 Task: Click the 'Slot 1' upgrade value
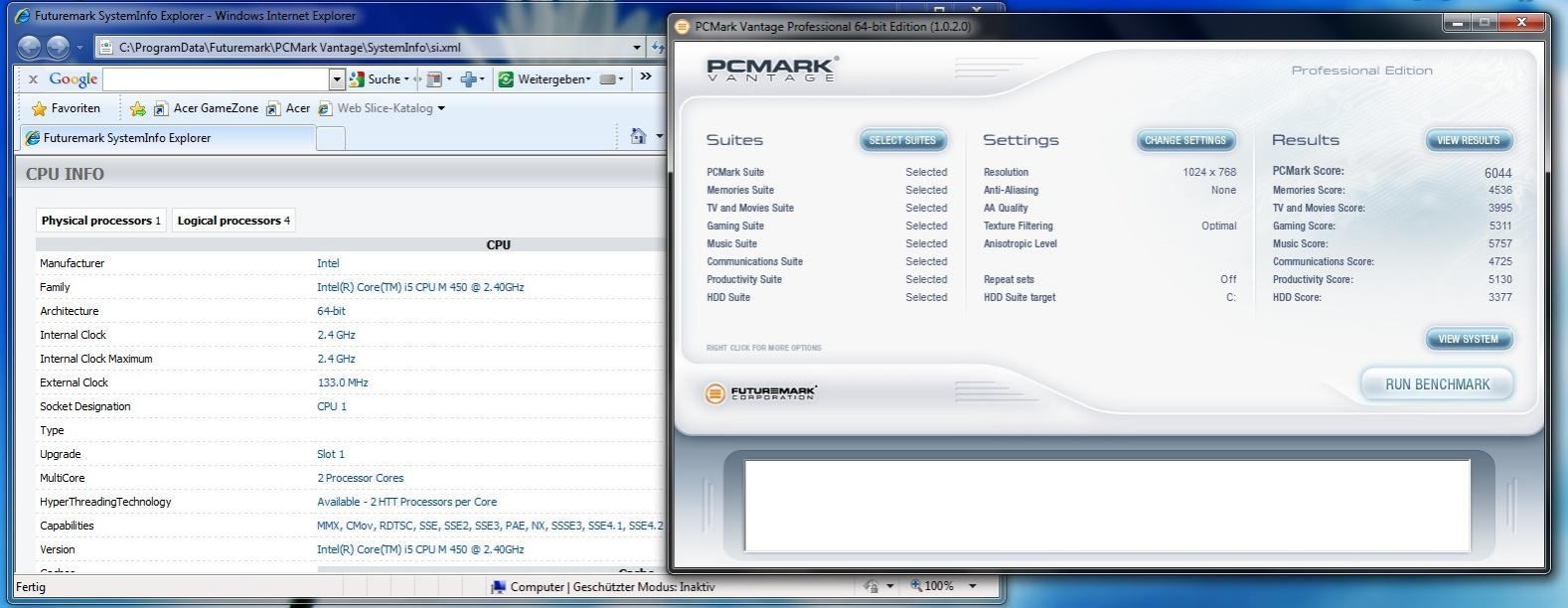point(331,454)
